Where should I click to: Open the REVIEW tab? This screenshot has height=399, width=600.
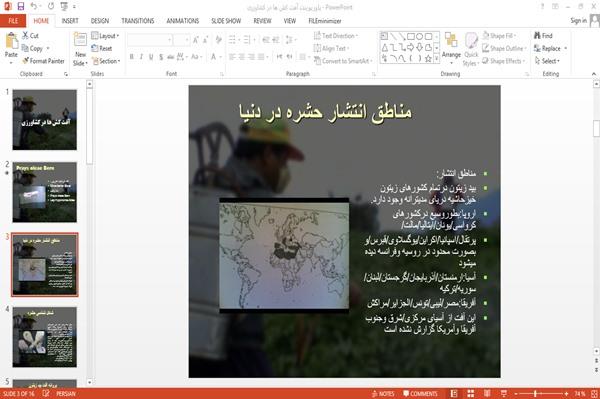pos(262,21)
